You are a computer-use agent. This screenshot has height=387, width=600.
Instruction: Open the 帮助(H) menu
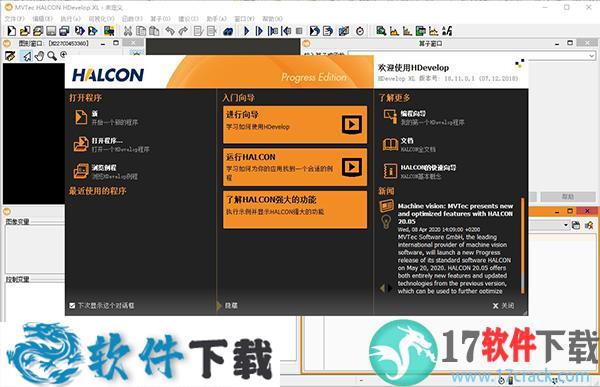tap(272, 18)
